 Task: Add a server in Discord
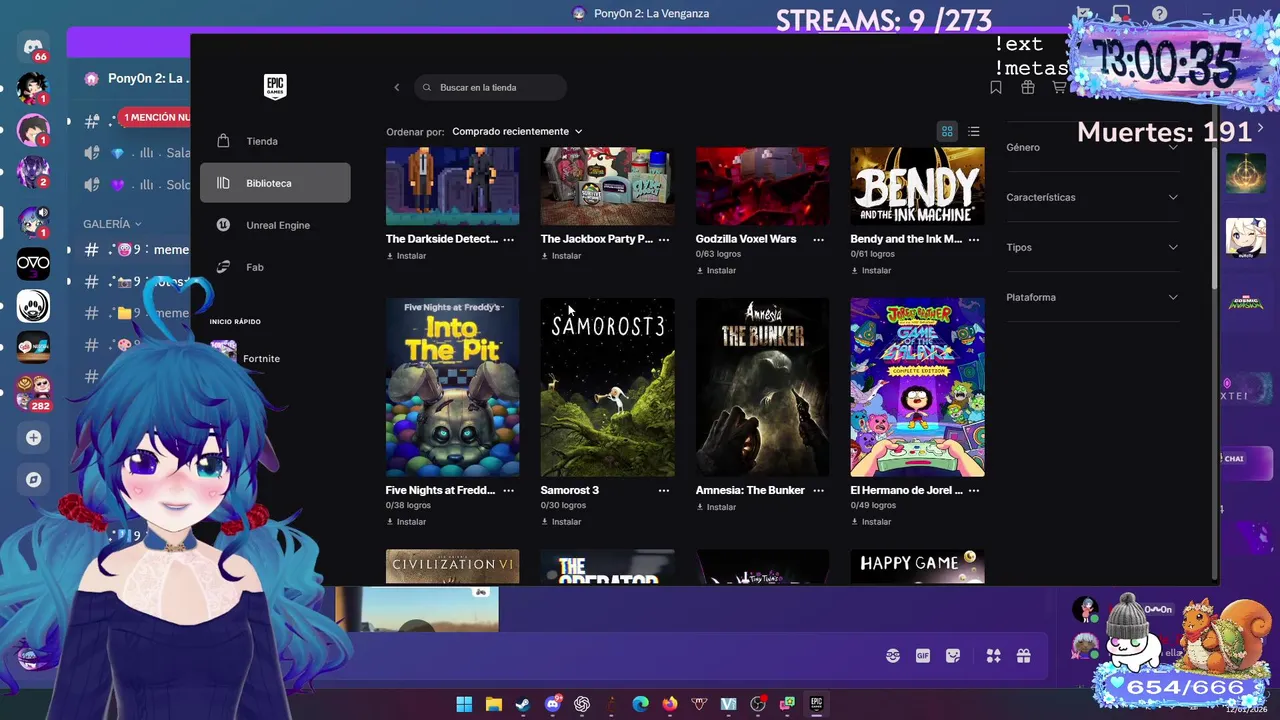tap(33, 437)
